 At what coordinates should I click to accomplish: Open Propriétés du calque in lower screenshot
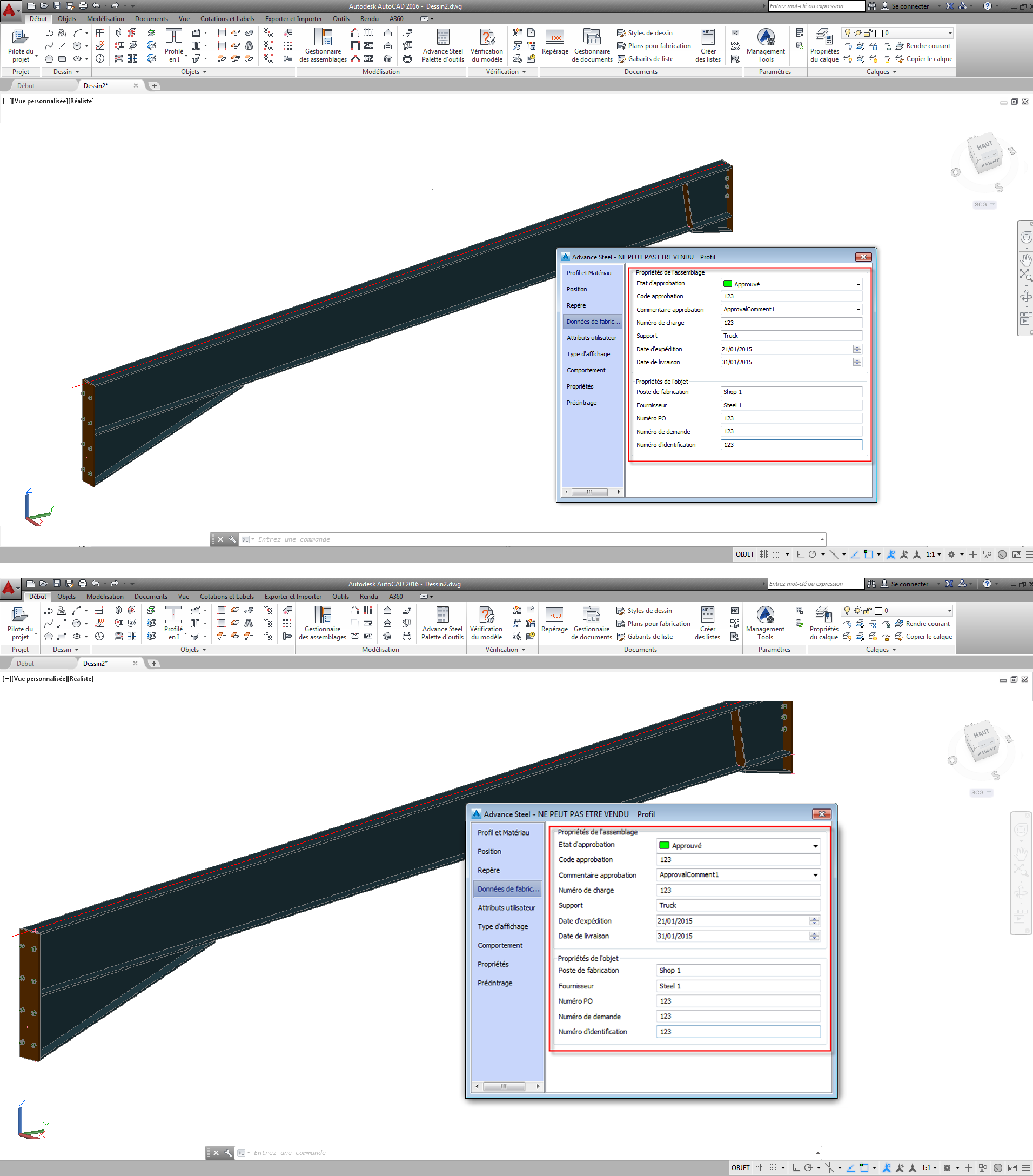click(823, 623)
